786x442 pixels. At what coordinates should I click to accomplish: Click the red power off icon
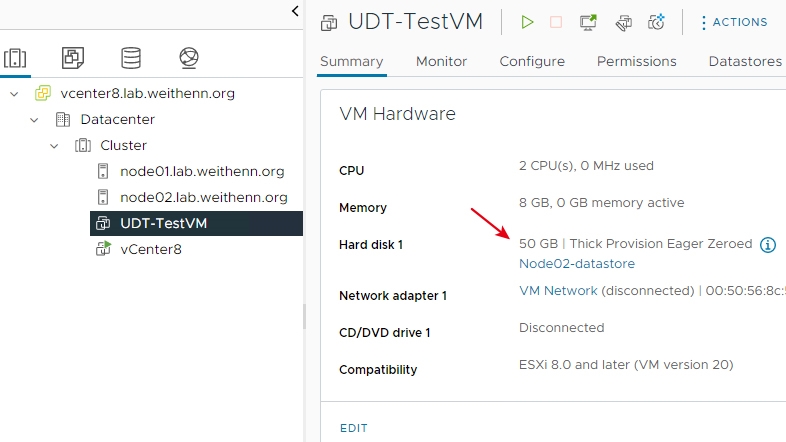click(x=556, y=22)
